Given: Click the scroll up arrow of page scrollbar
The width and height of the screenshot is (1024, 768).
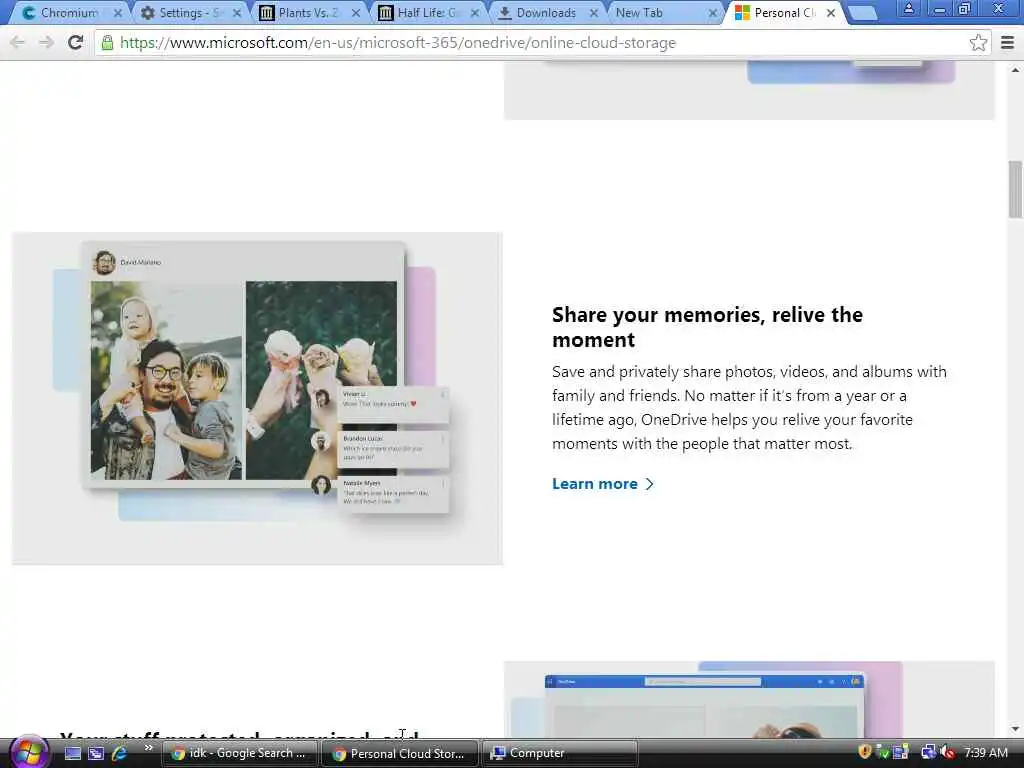Looking at the screenshot, I should pos(1015,69).
